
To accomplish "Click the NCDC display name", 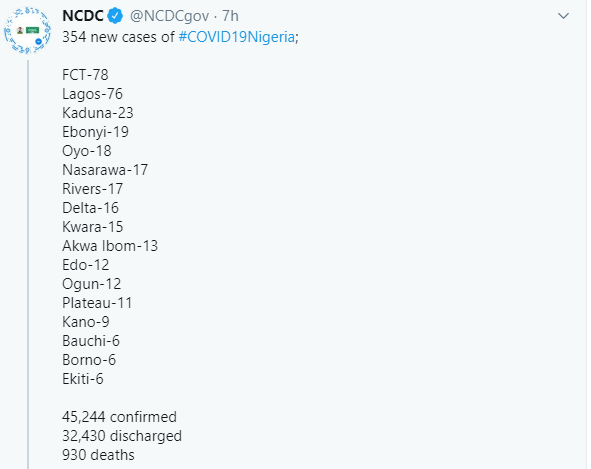I will (83, 16).
